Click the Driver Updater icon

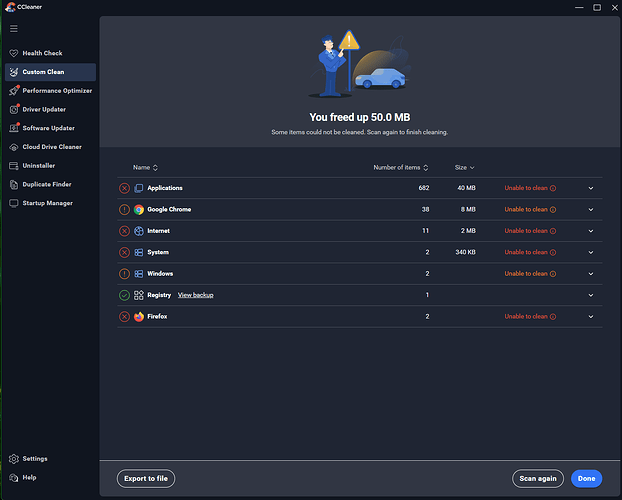(14, 109)
